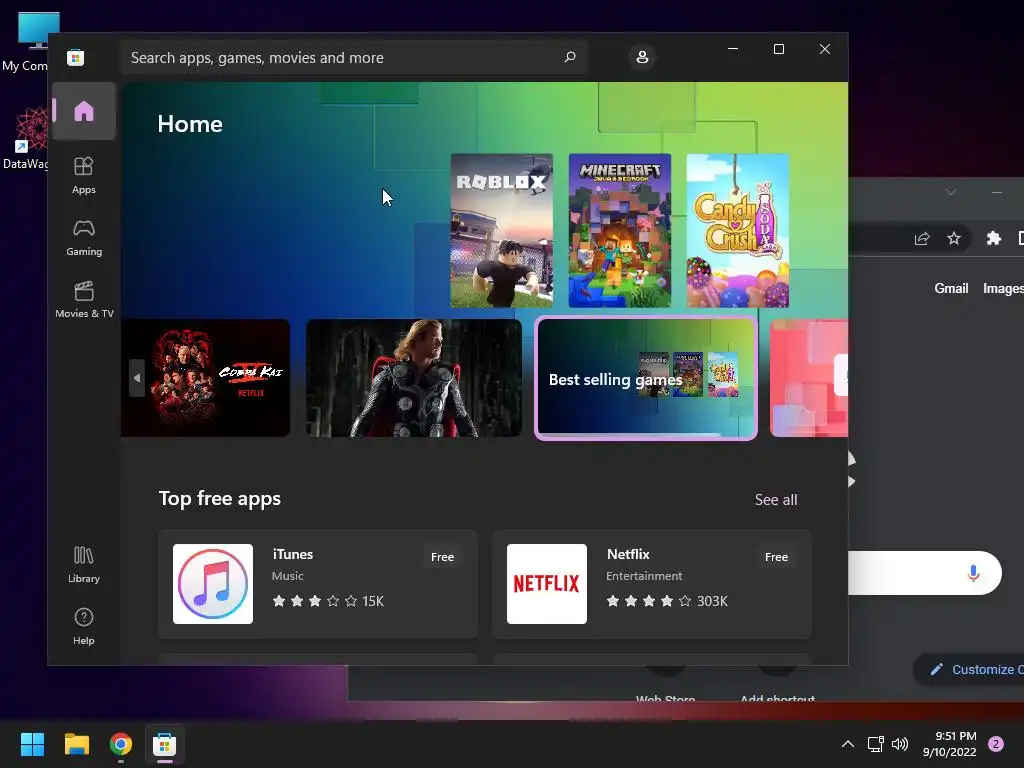Open the Movies & TV section

tap(84, 299)
